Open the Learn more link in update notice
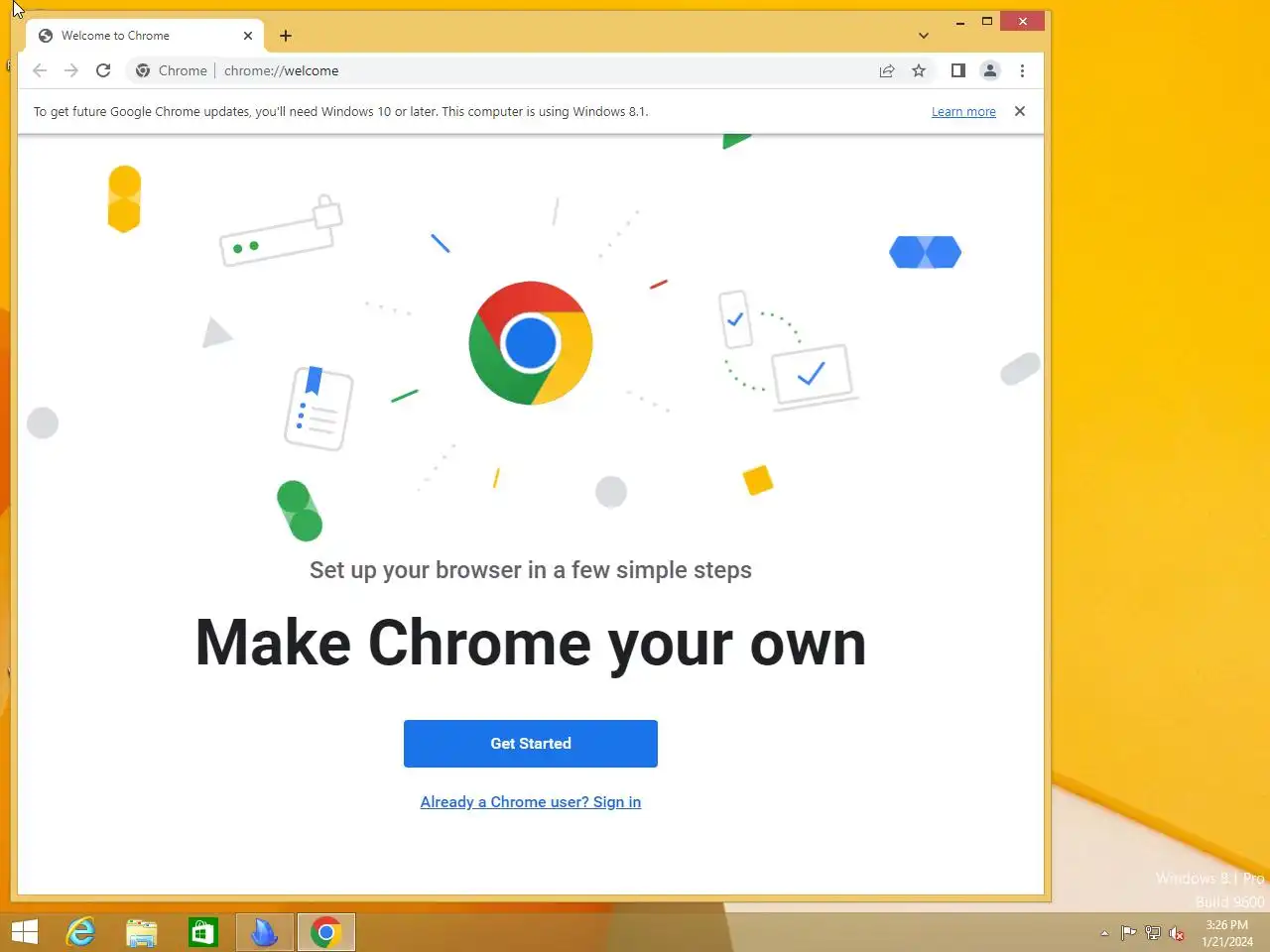Image resolution: width=1270 pixels, height=952 pixels. [x=963, y=112]
